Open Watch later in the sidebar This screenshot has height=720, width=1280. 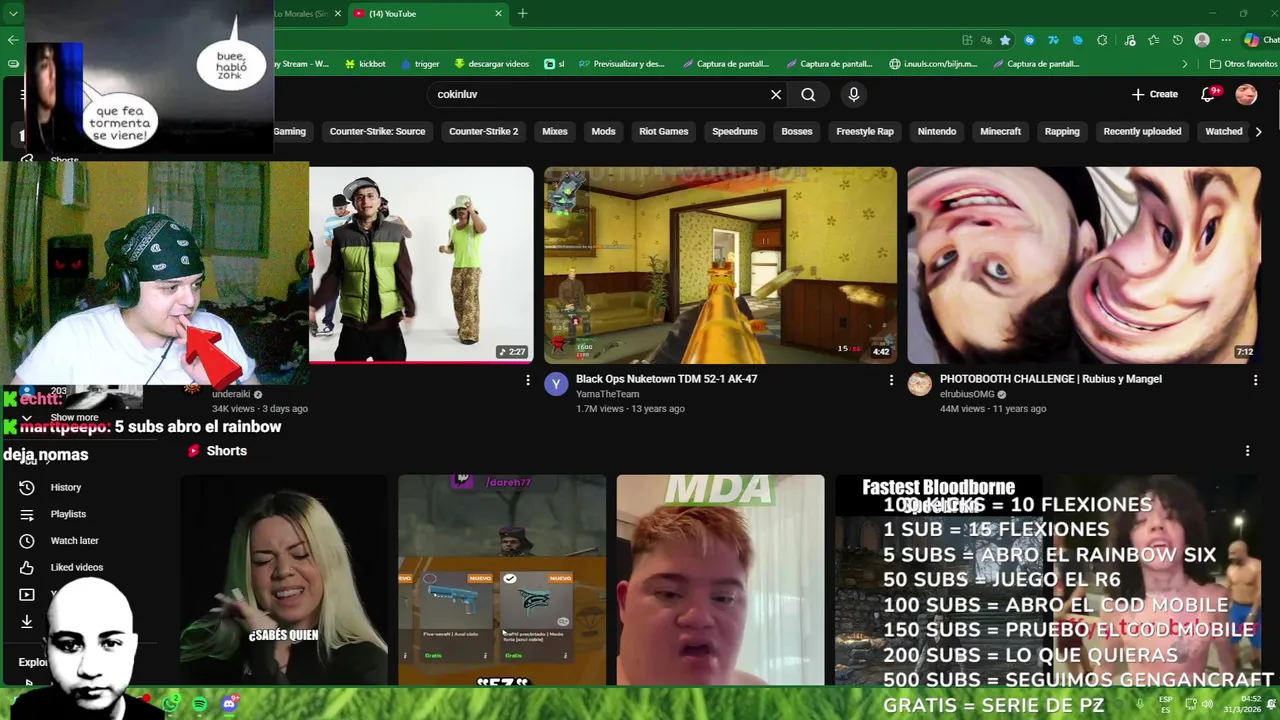[x=73, y=541]
